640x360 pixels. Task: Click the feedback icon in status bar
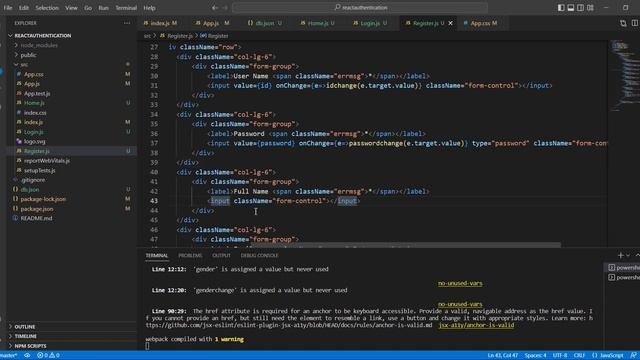pos(633,356)
